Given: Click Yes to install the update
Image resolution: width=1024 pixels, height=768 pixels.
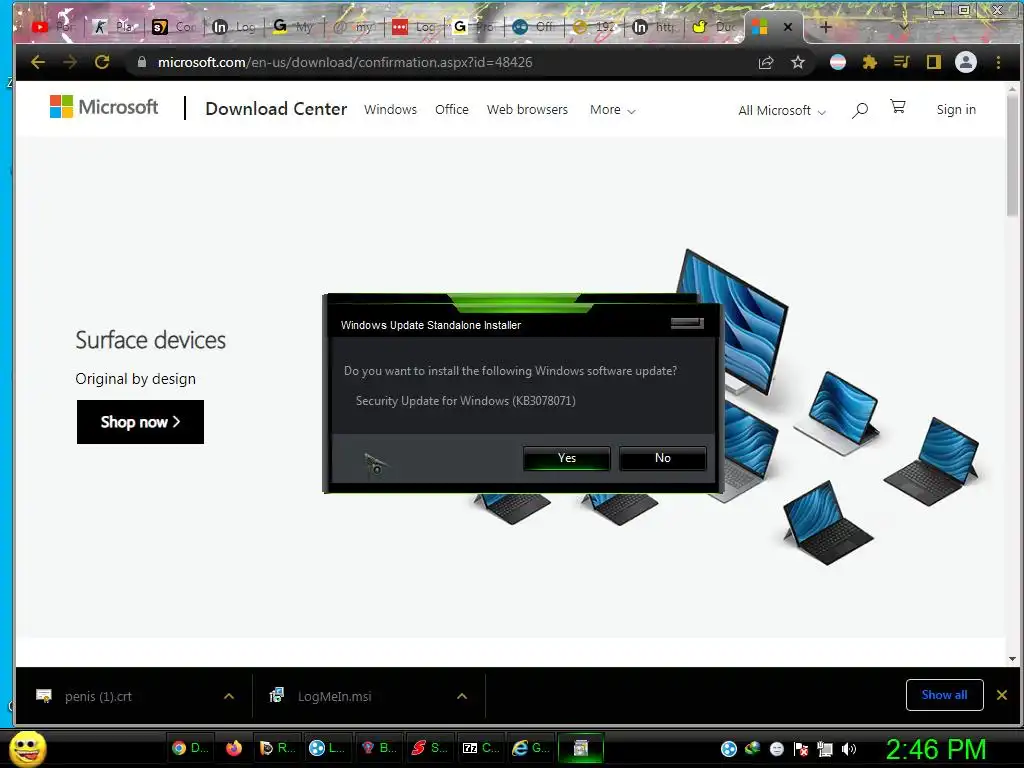Looking at the screenshot, I should [x=567, y=458].
